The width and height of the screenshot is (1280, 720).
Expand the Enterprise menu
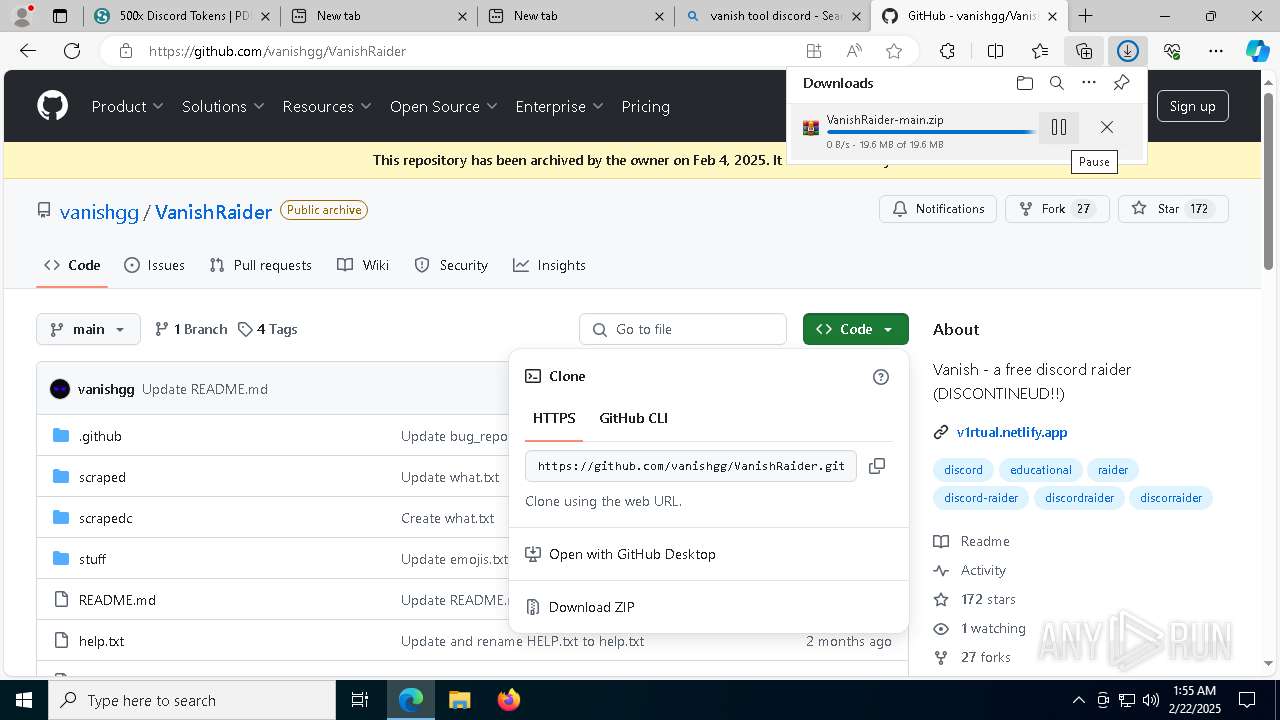[x=559, y=106]
